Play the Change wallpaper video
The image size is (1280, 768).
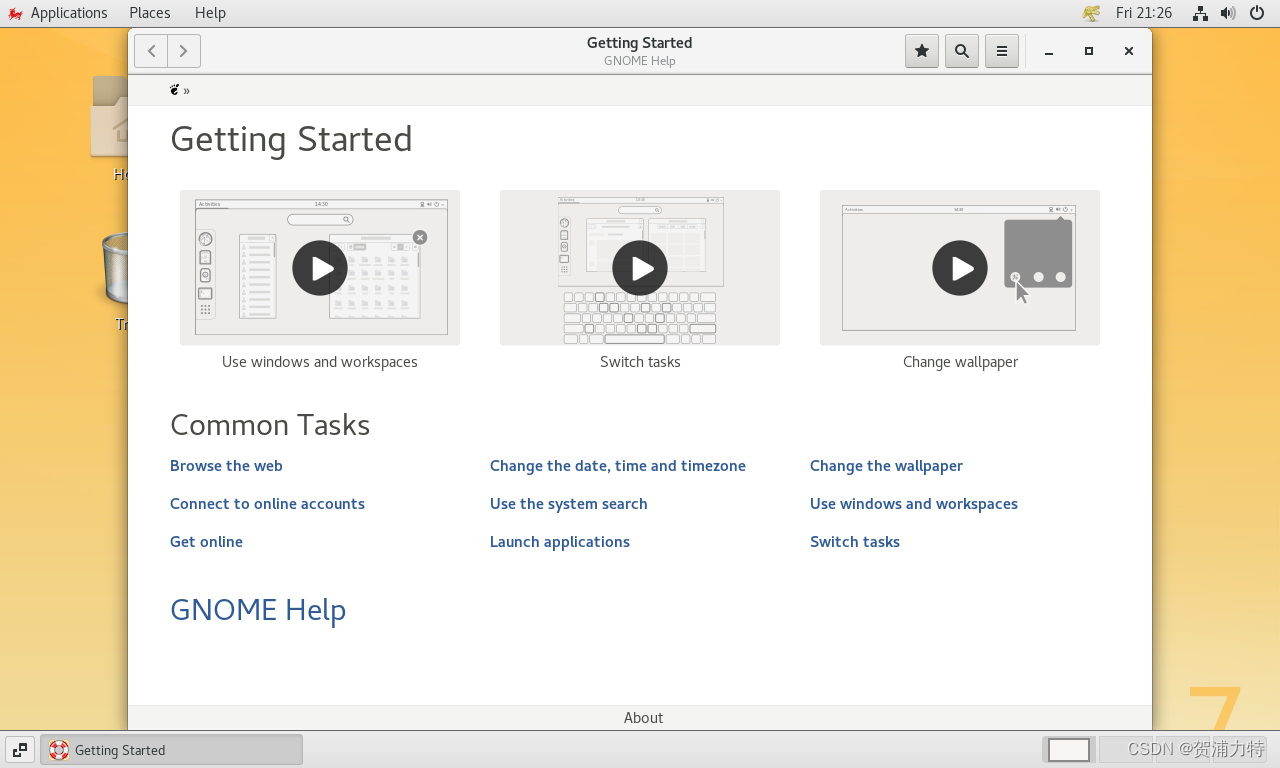coord(960,268)
